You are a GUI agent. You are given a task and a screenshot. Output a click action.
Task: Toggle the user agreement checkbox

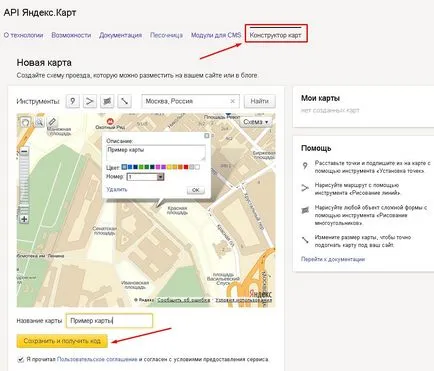(x=21, y=359)
